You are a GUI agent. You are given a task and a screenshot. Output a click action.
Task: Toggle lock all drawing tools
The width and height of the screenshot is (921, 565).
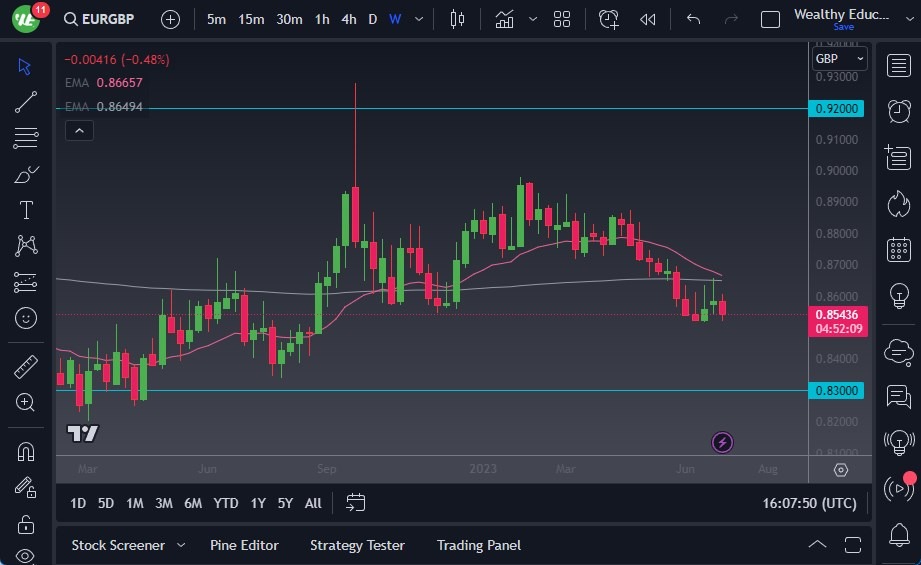coord(26,524)
